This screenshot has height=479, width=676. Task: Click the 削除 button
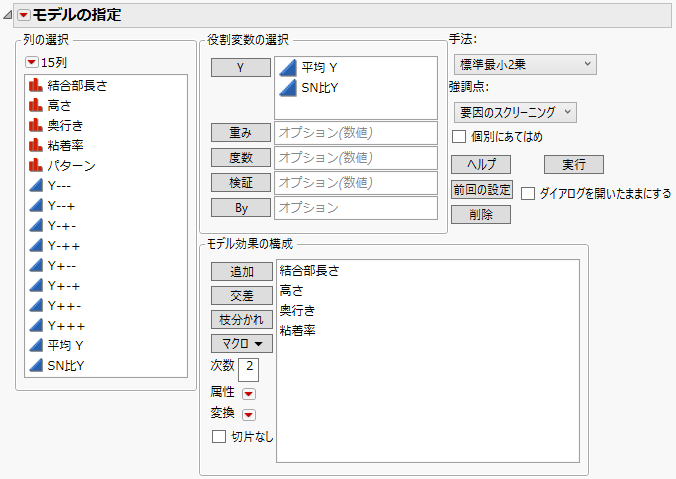481,215
